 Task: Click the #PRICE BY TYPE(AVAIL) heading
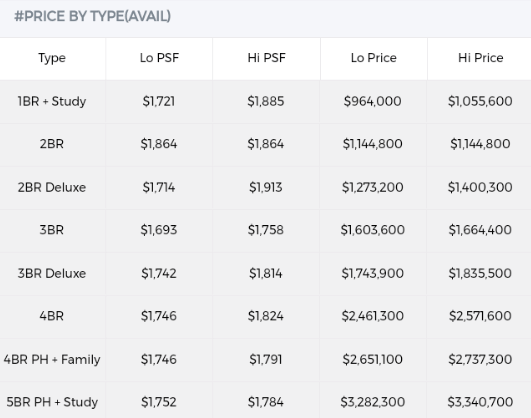(92, 16)
